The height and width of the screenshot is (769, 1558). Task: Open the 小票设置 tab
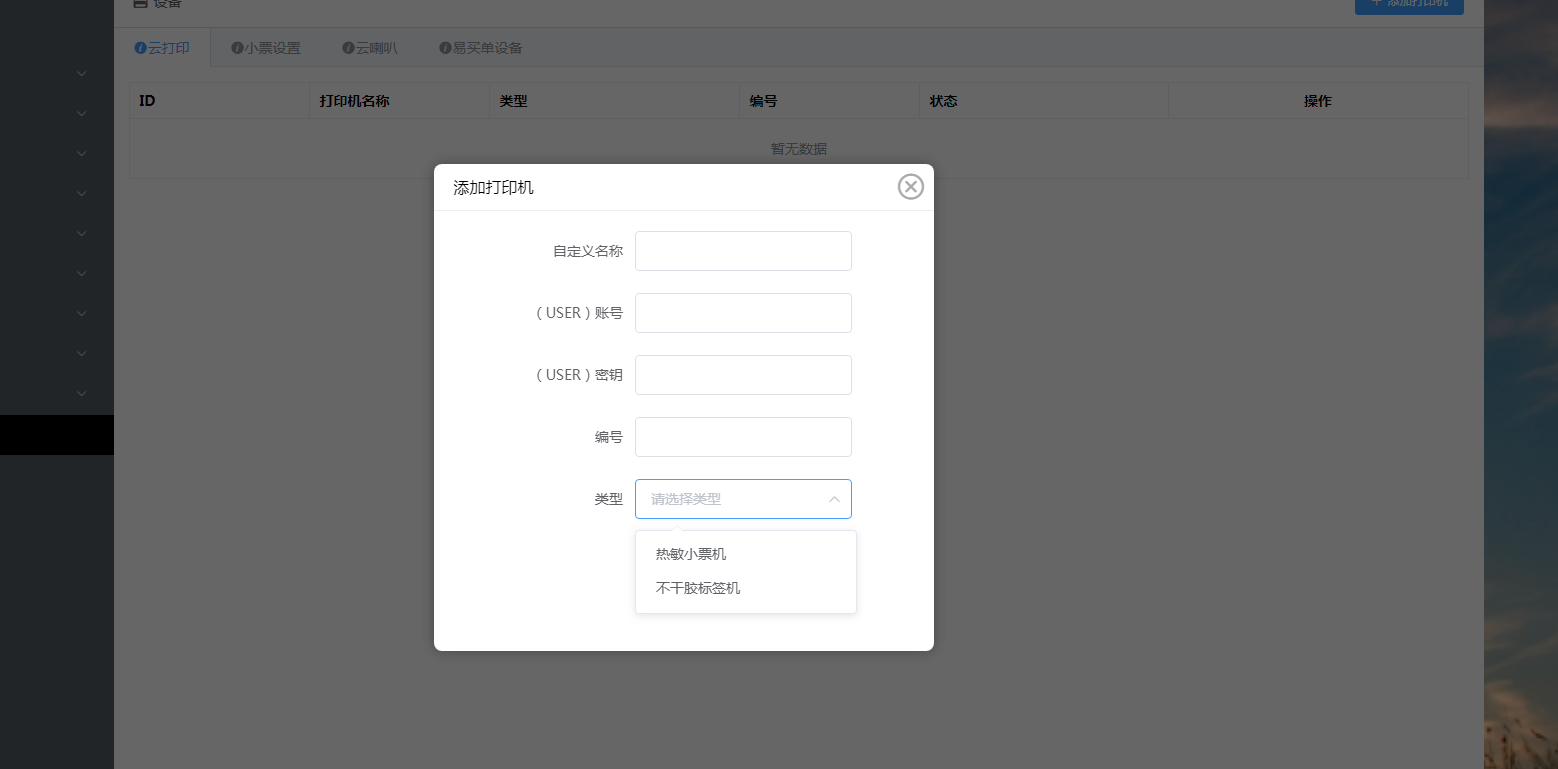pyautogui.click(x=265, y=47)
